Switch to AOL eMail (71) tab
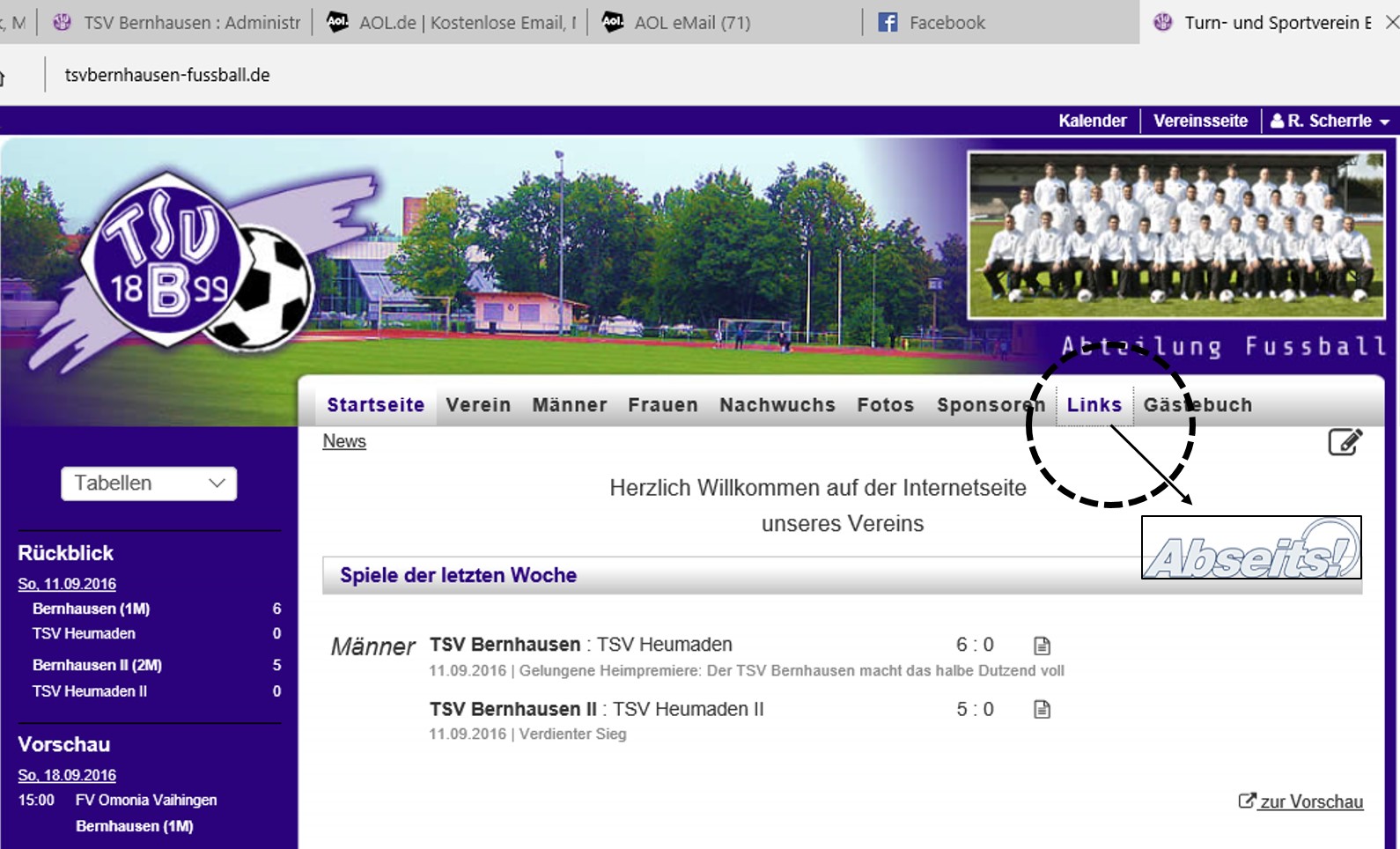 692,23
